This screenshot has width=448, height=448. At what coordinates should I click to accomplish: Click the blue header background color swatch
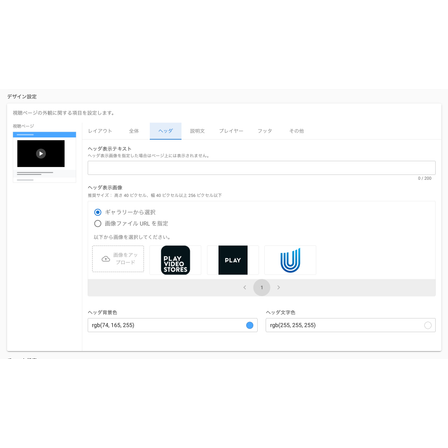click(x=249, y=325)
